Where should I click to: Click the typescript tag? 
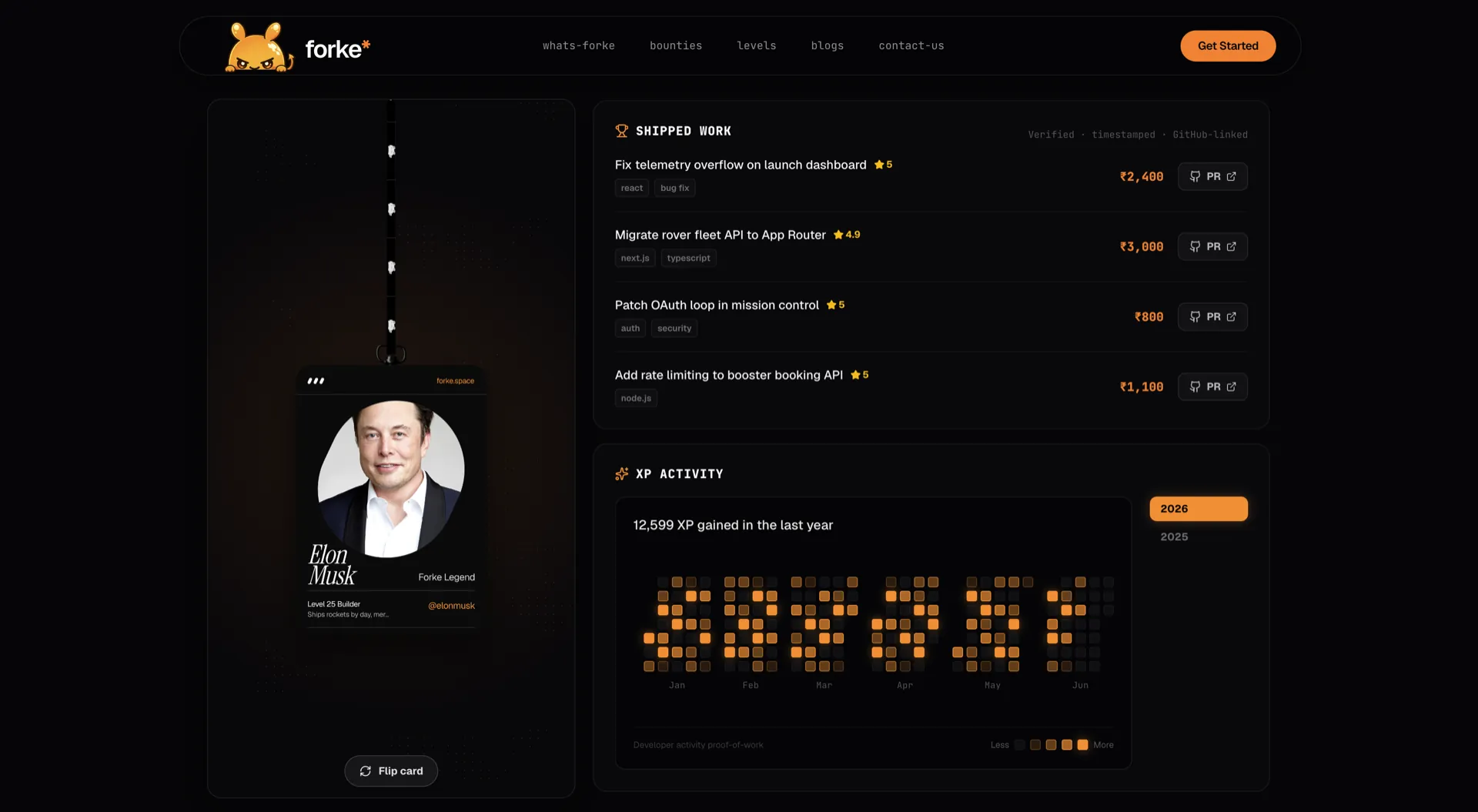[688, 258]
